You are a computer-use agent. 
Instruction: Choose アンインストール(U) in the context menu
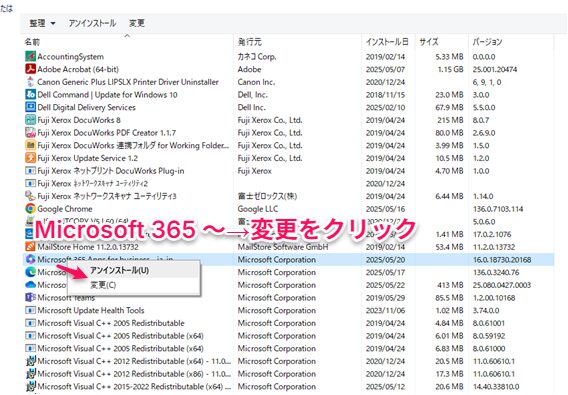pyautogui.click(x=119, y=270)
